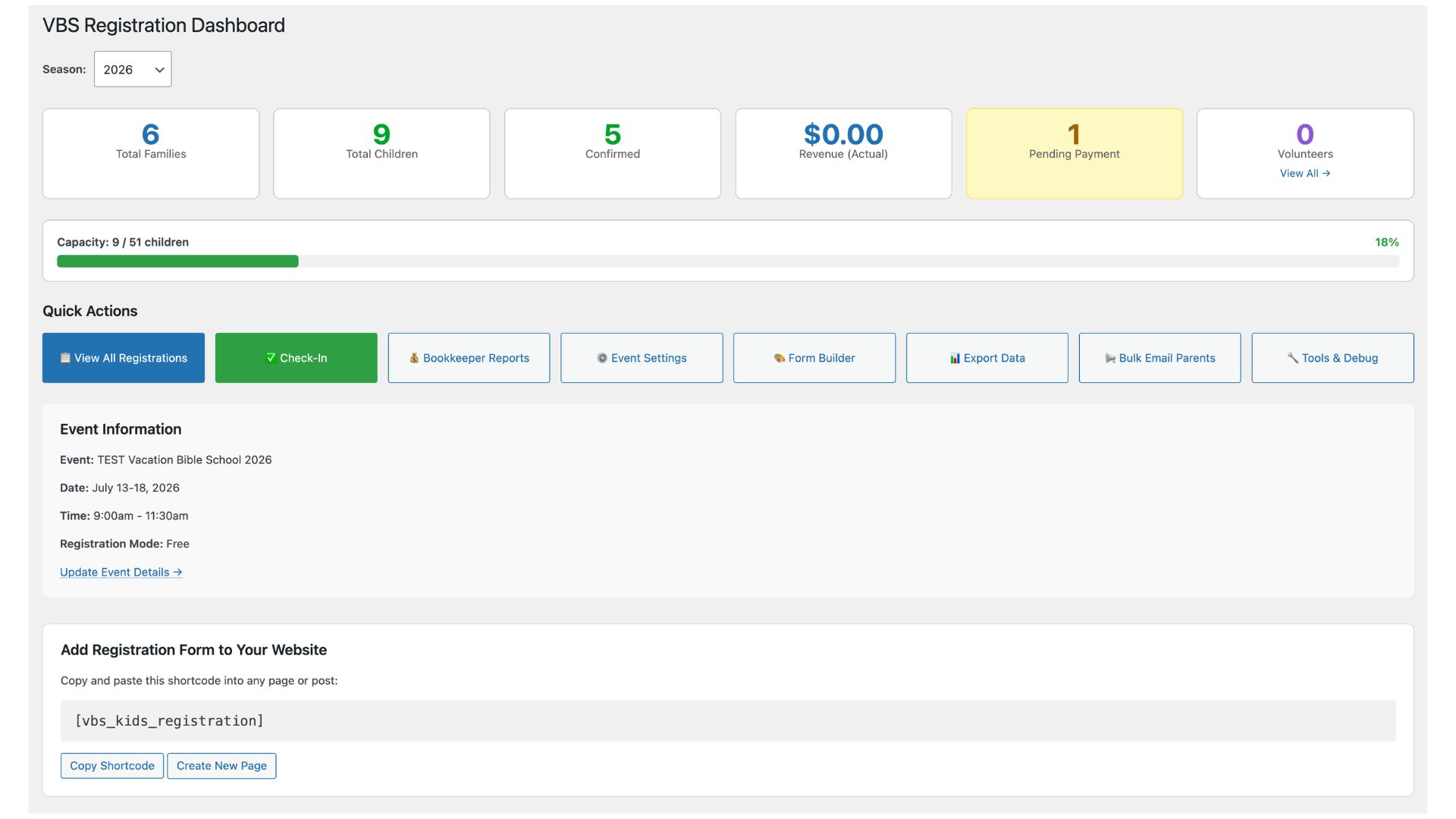
Task: Click the Confirmed count card
Action: pyautogui.click(x=612, y=153)
